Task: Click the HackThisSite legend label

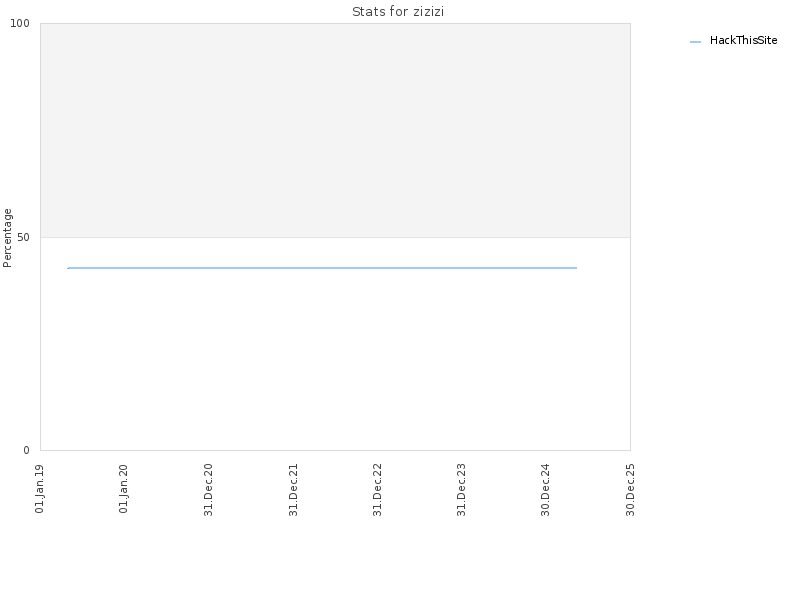Action: pyautogui.click(x=743, y=40)
